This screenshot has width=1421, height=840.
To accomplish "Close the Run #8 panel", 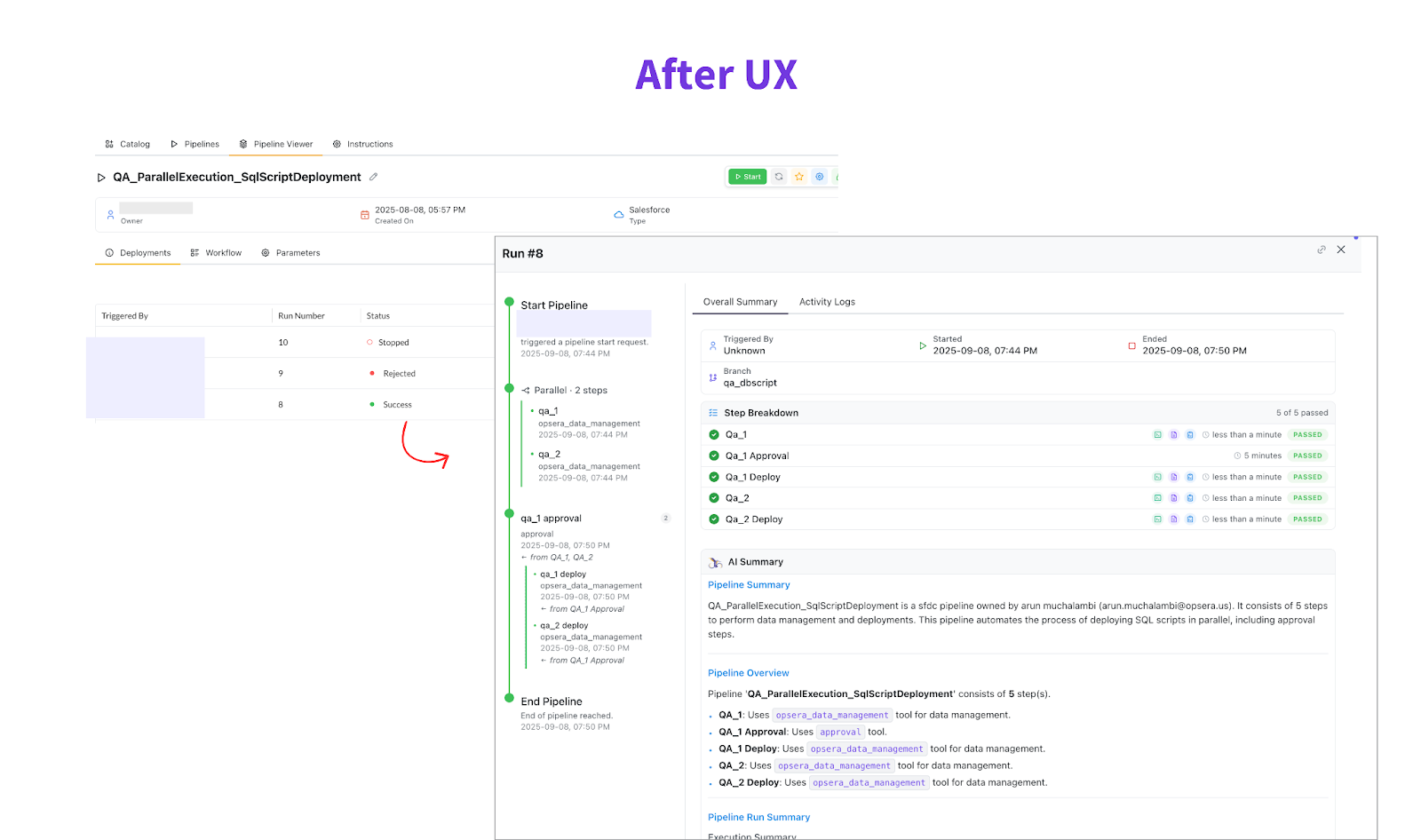I will pos(1341,250).
